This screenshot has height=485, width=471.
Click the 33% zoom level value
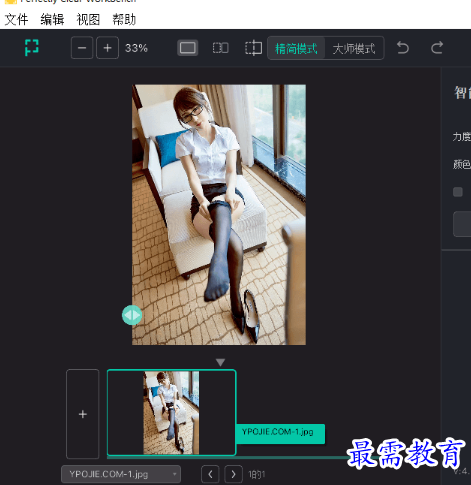tap(136, 48)
